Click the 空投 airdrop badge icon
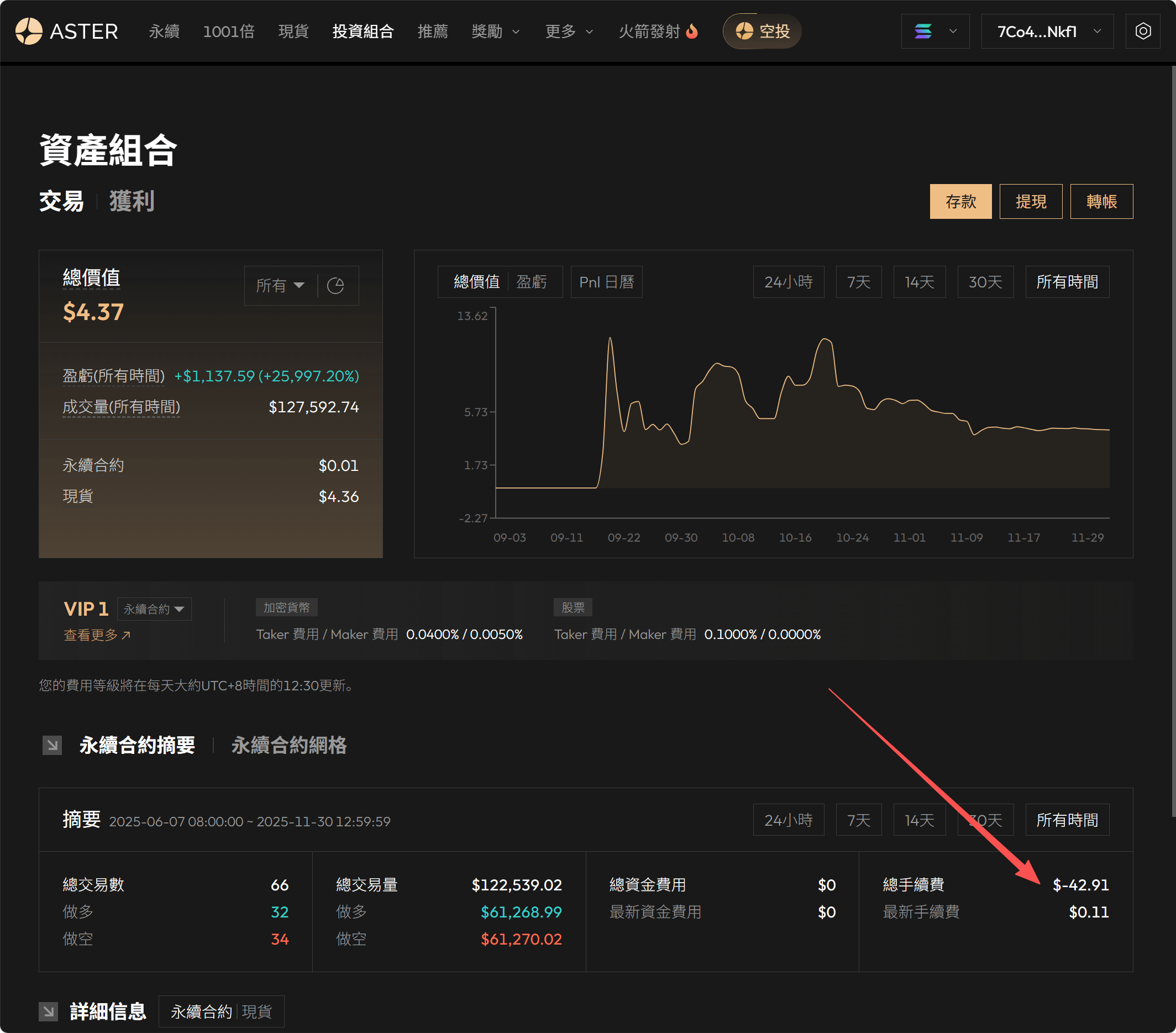Screen dimensions: 1176x1033 tap(744, 31)
